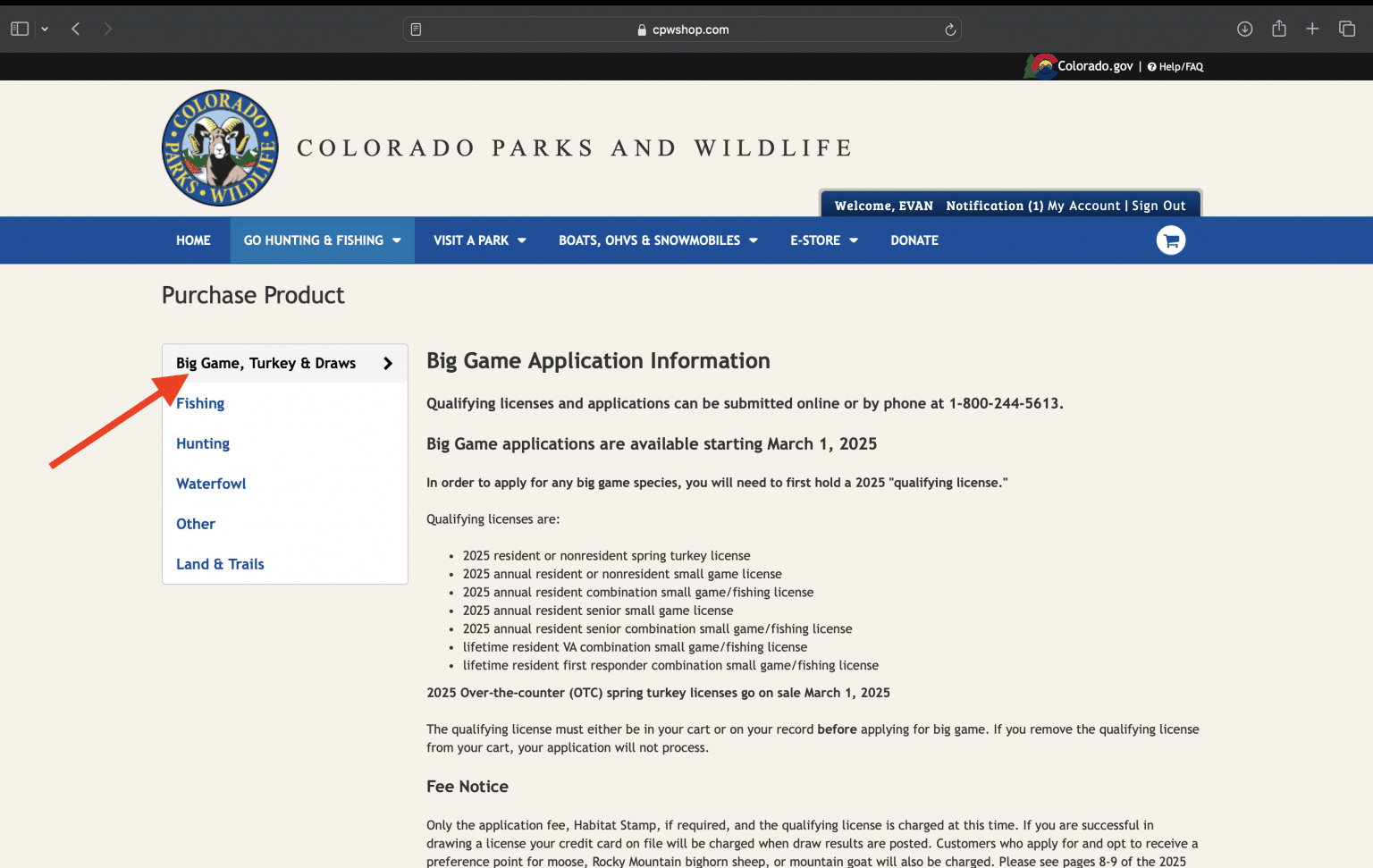1373x868 pixels.
Task: Click the Colorado Parks and Wildlife logo
Action: 219,147
